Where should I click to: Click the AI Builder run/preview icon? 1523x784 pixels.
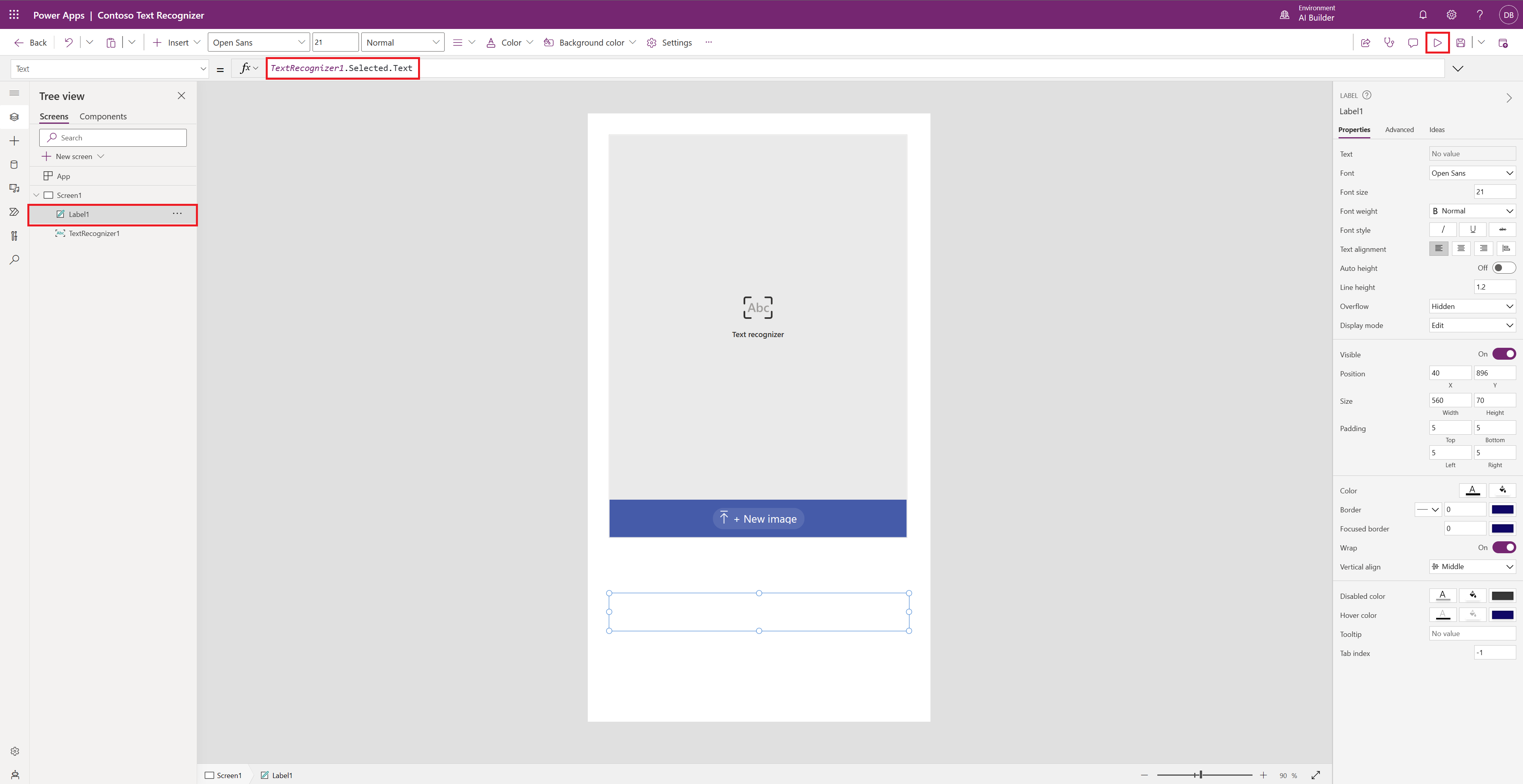tap(1437, 42)
